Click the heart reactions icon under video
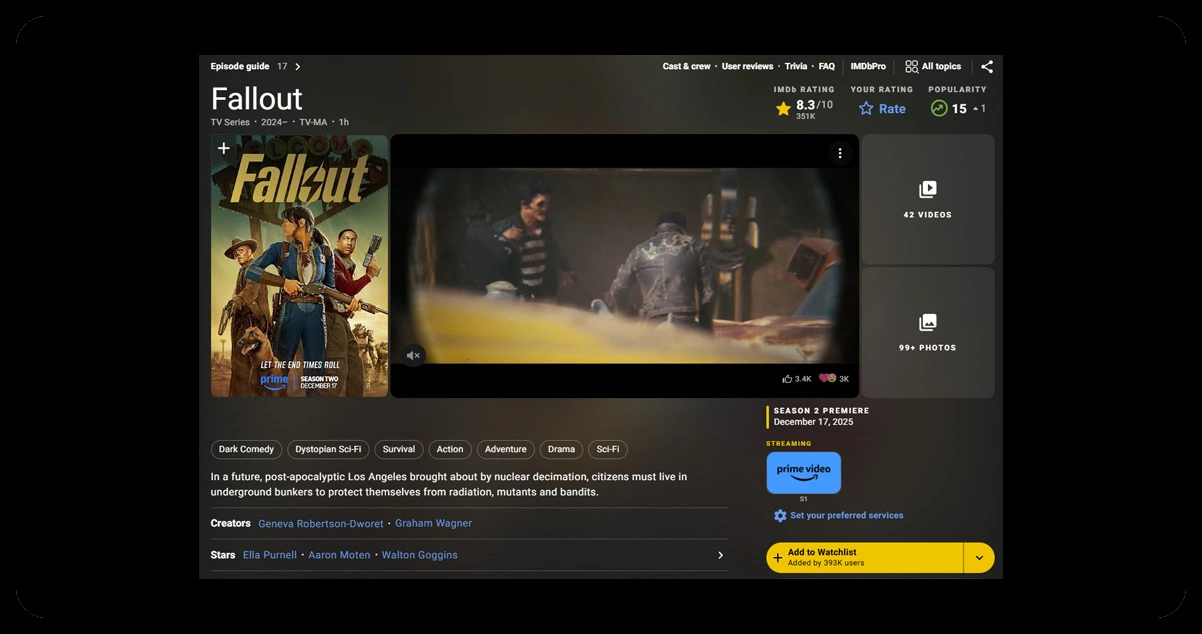This screenshot has width=1202, height=634. [x=827, y=379]
